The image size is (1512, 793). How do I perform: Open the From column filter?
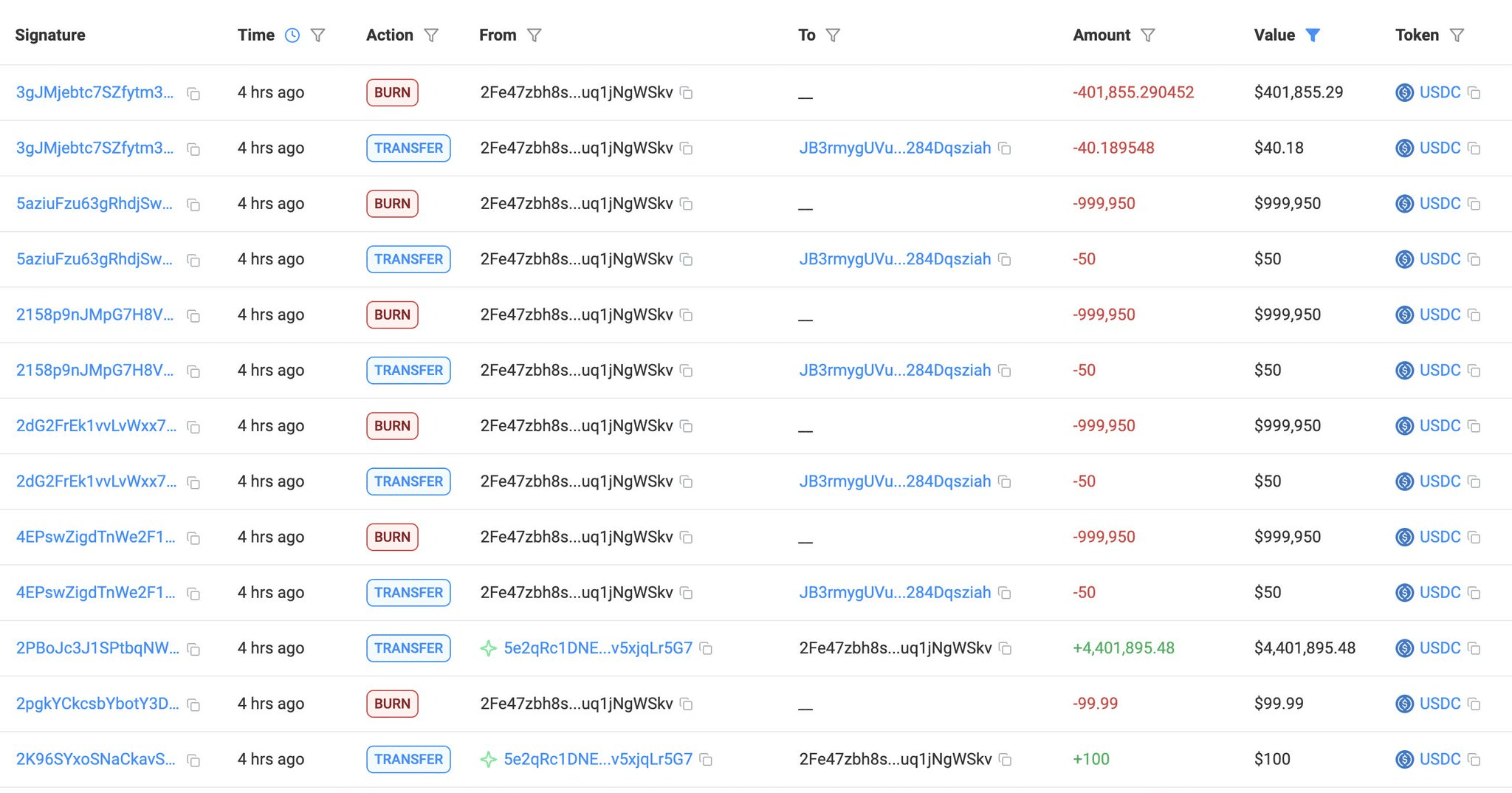click(535, 35)
